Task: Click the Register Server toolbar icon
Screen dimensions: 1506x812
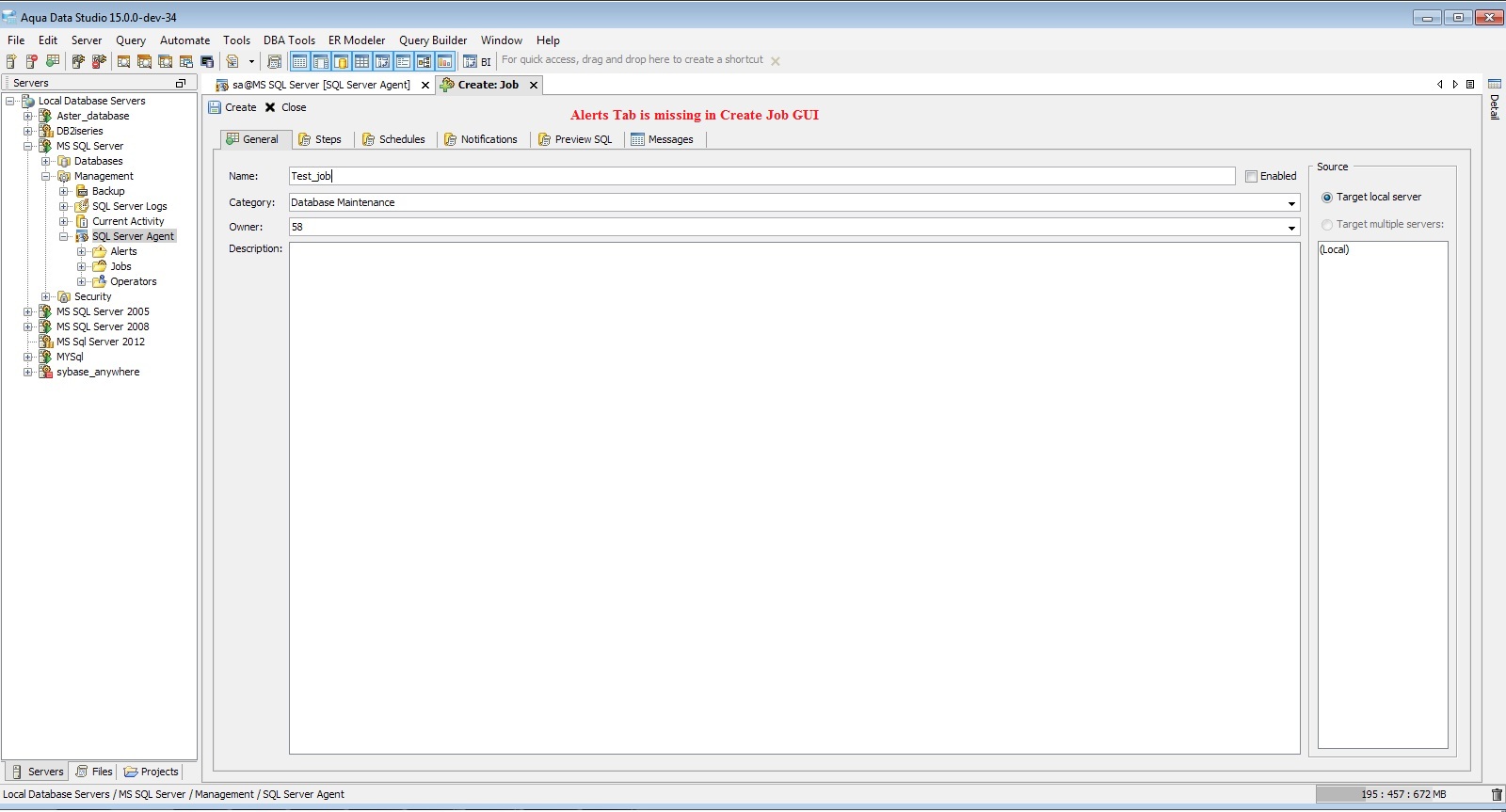Action: [11, 61]
